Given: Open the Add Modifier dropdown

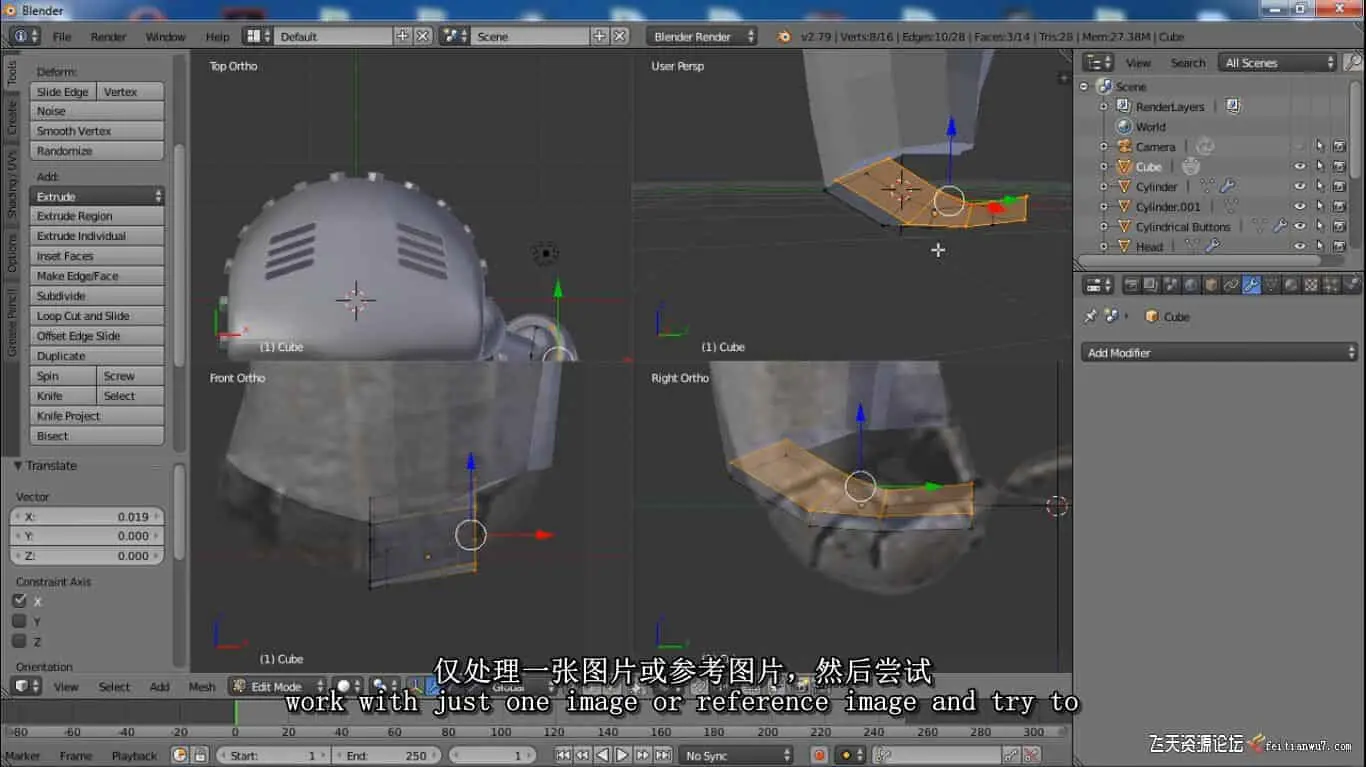Looking at the screenshot, I should [x=1219, y=352].
